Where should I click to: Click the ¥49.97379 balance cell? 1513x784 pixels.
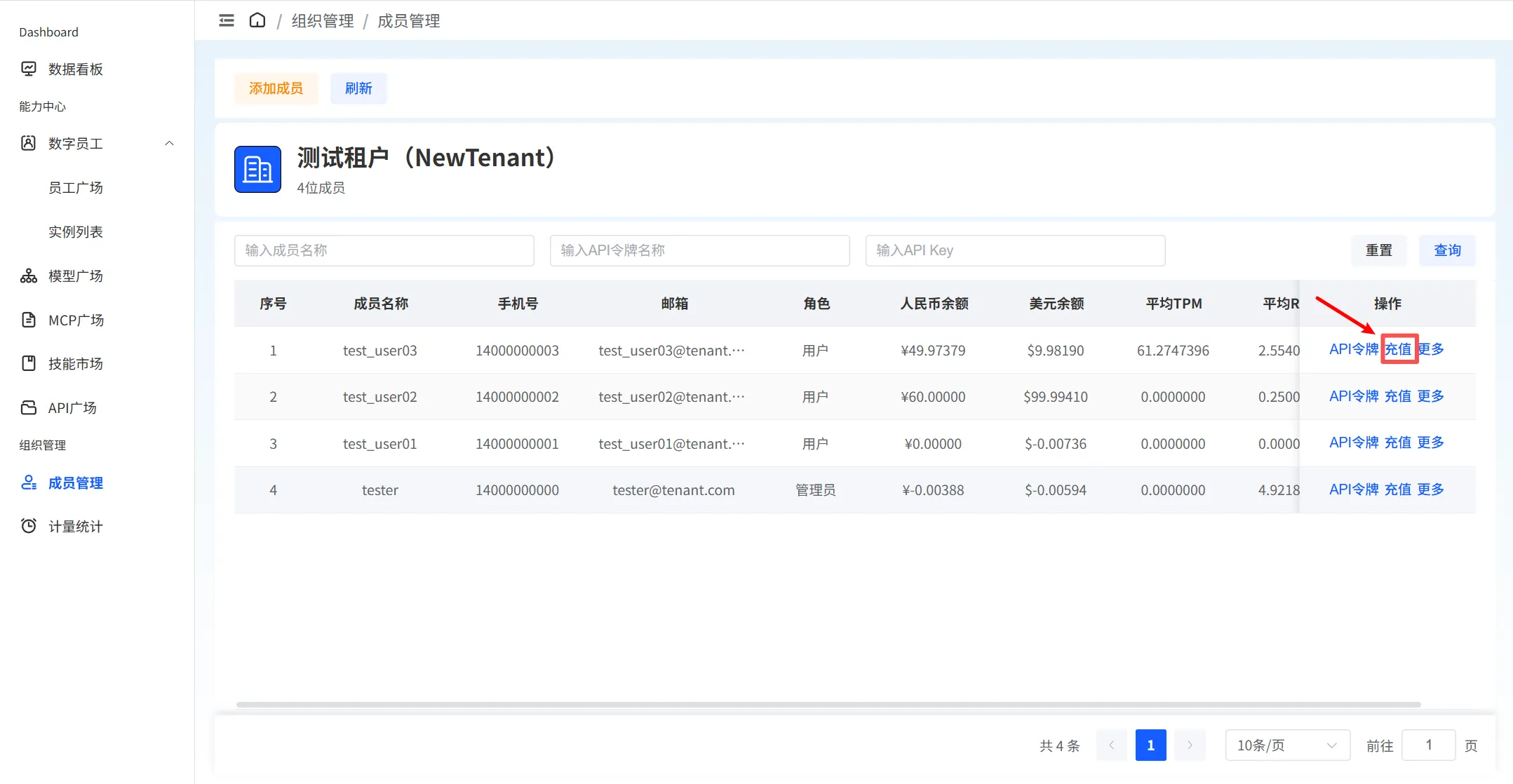click(934, 350)
